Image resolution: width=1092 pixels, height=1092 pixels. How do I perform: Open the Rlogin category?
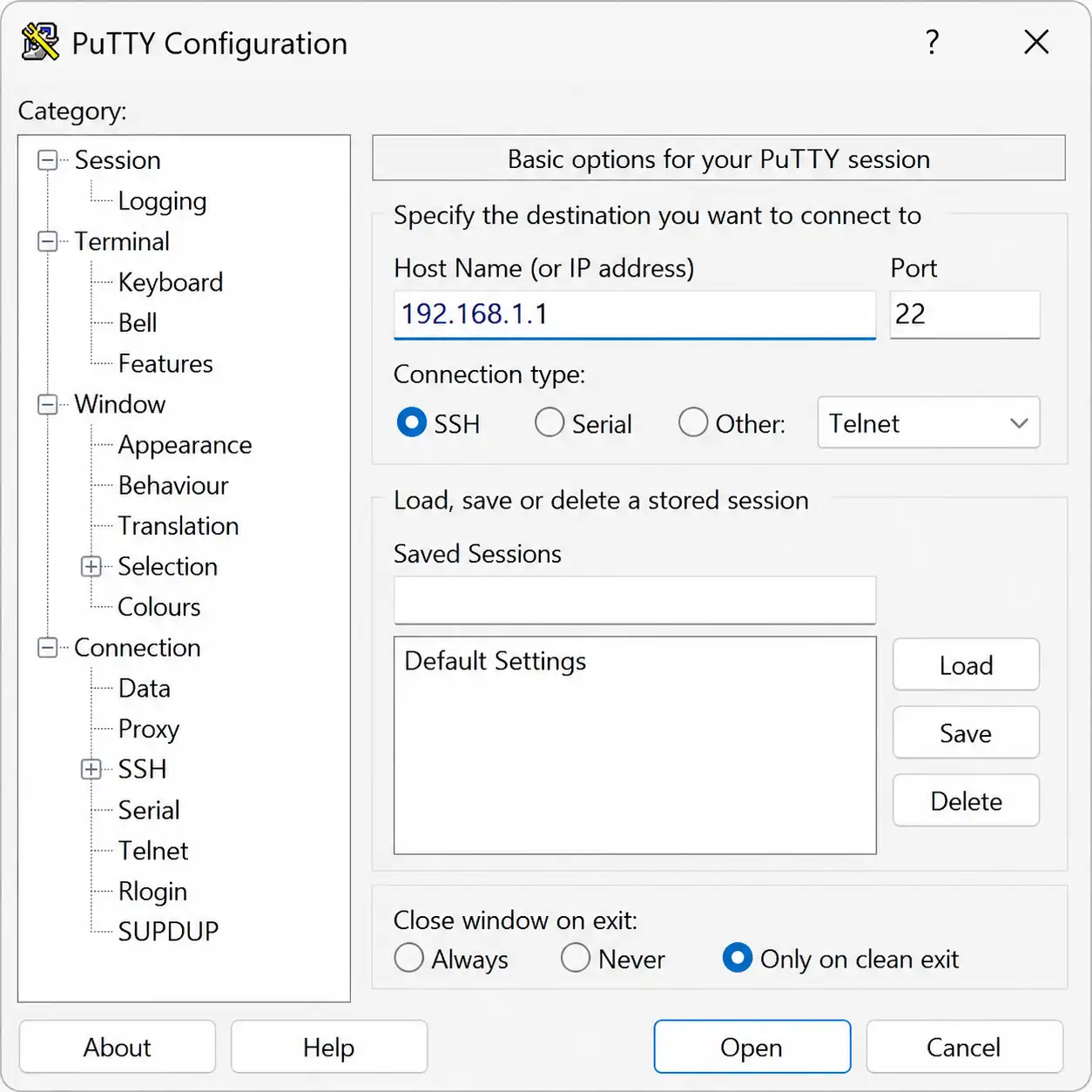click(x=152, y=892)
